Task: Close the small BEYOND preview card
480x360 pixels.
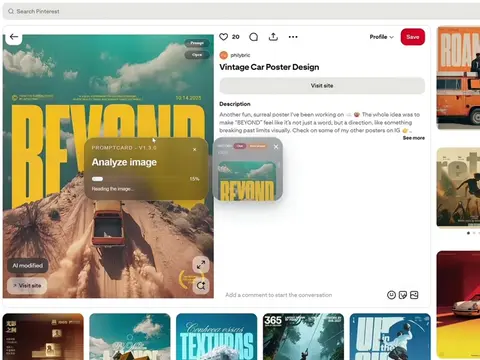Action: (276, 146)
